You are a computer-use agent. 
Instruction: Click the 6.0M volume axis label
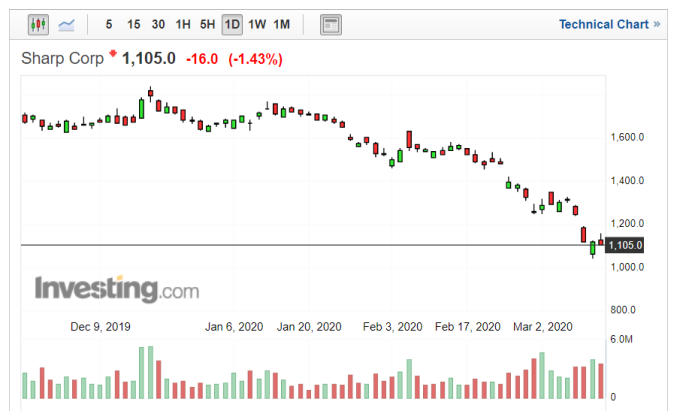point(621,339)
